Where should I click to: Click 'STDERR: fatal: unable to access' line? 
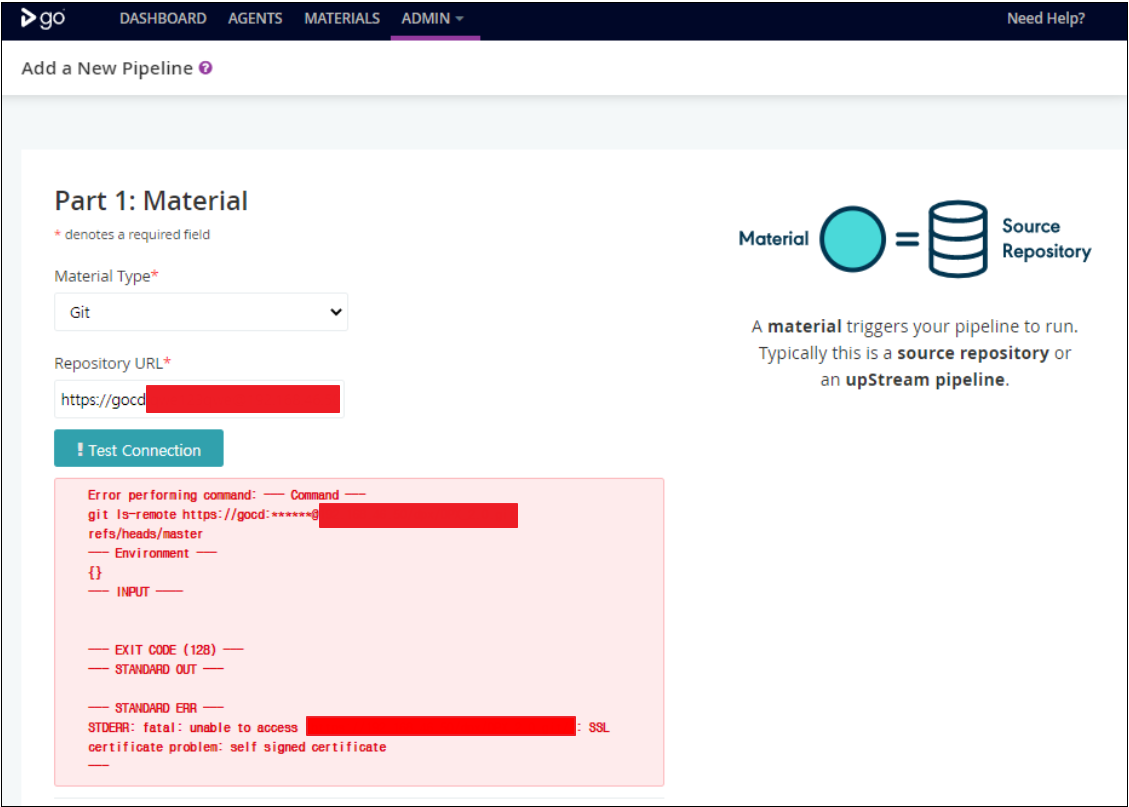tap(348, 728)
